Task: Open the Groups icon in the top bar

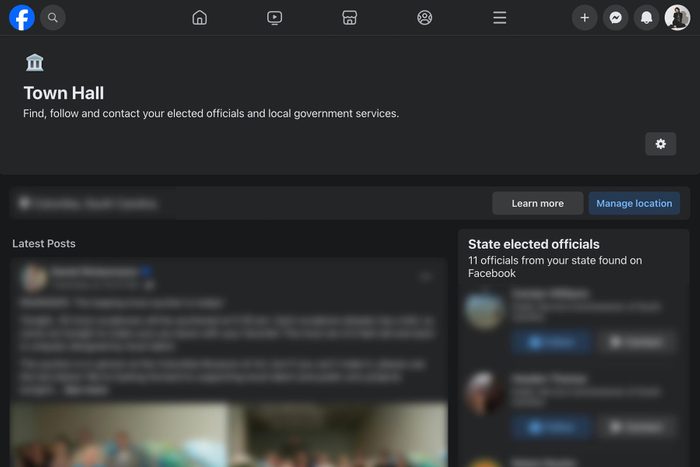Action: pyautogui.click(x=424, y=18)
